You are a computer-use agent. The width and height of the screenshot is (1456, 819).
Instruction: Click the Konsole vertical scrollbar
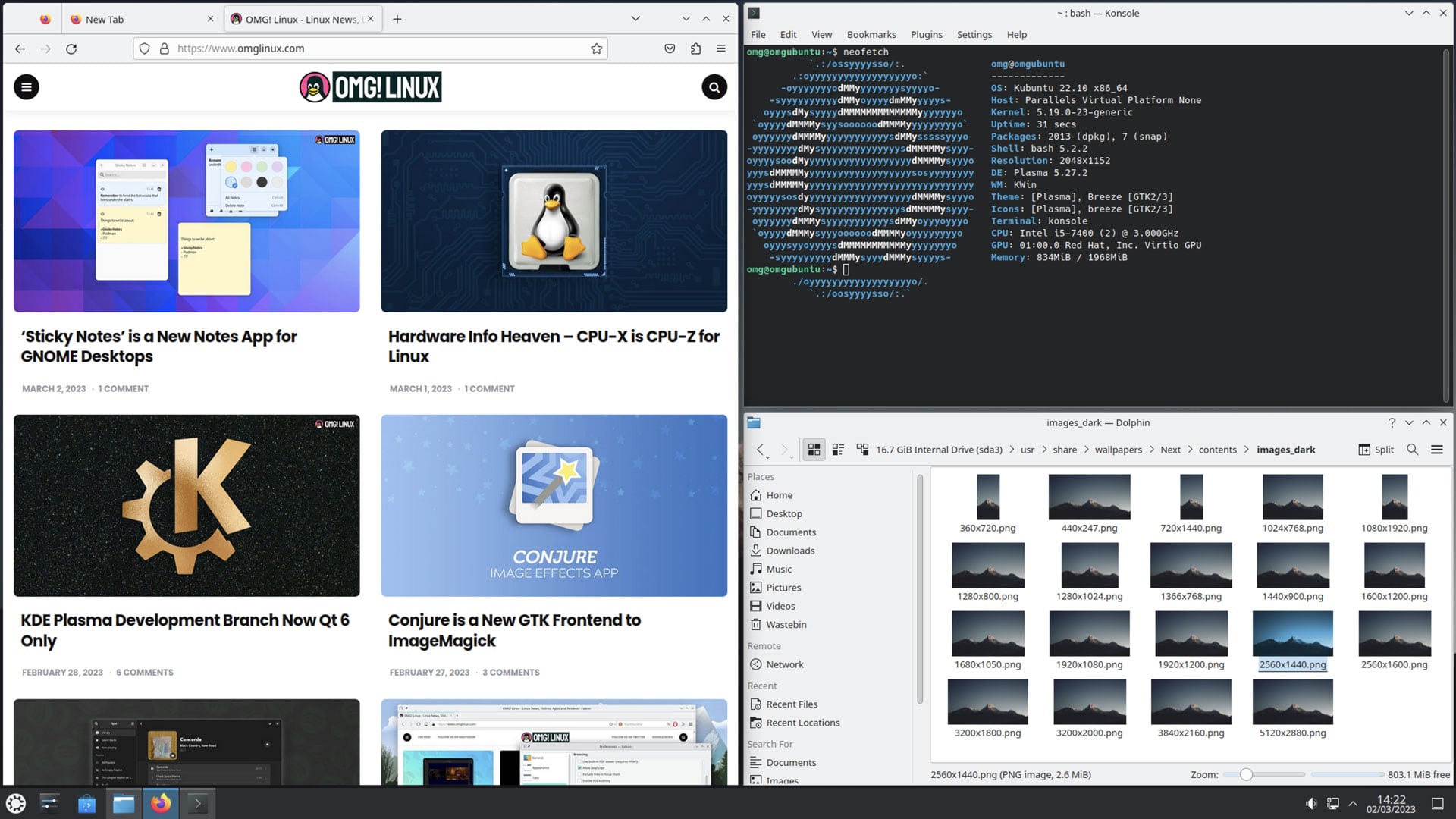coord(1447,226)
